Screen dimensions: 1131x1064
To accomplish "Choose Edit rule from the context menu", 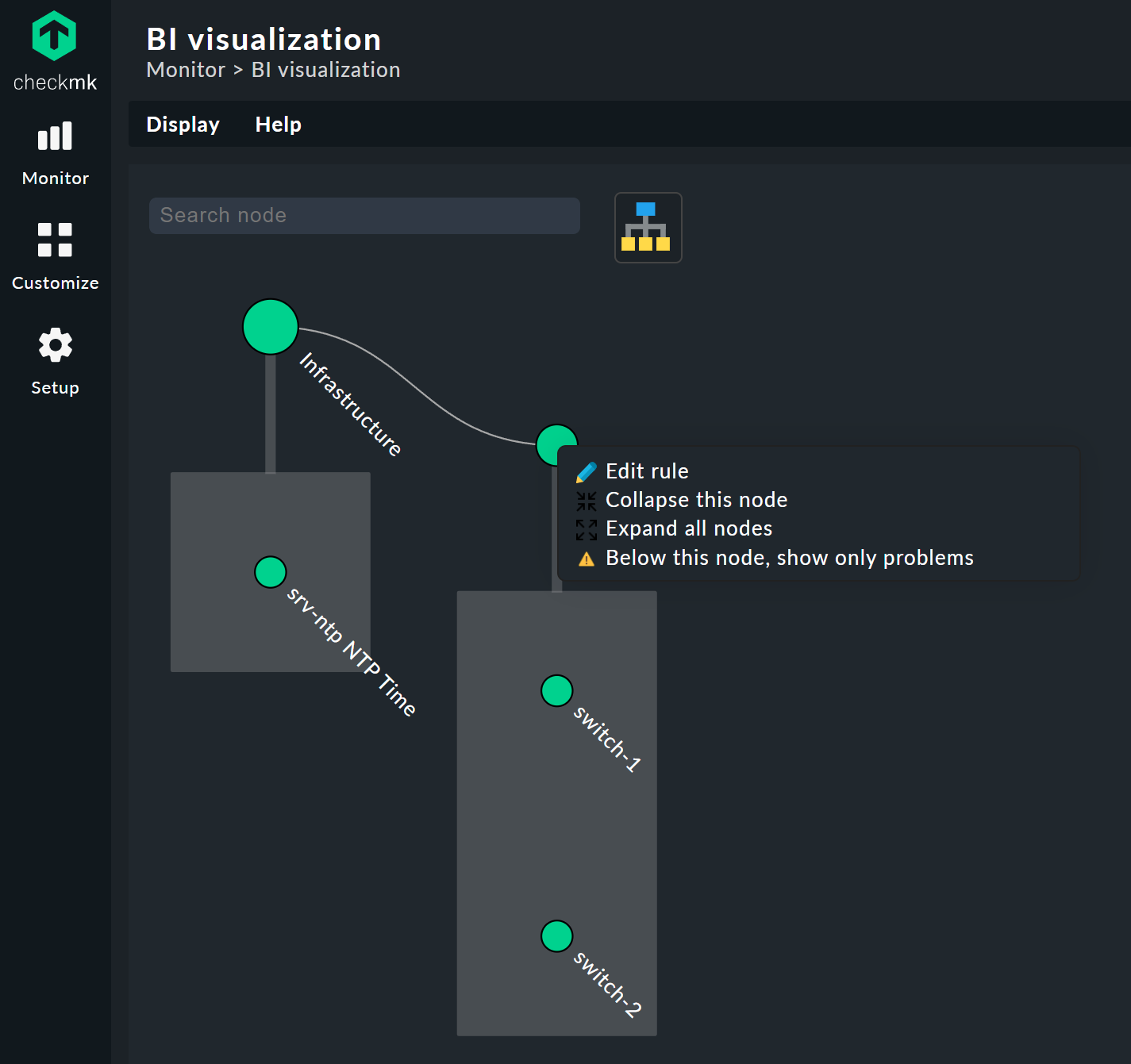I will pos(646,471).
